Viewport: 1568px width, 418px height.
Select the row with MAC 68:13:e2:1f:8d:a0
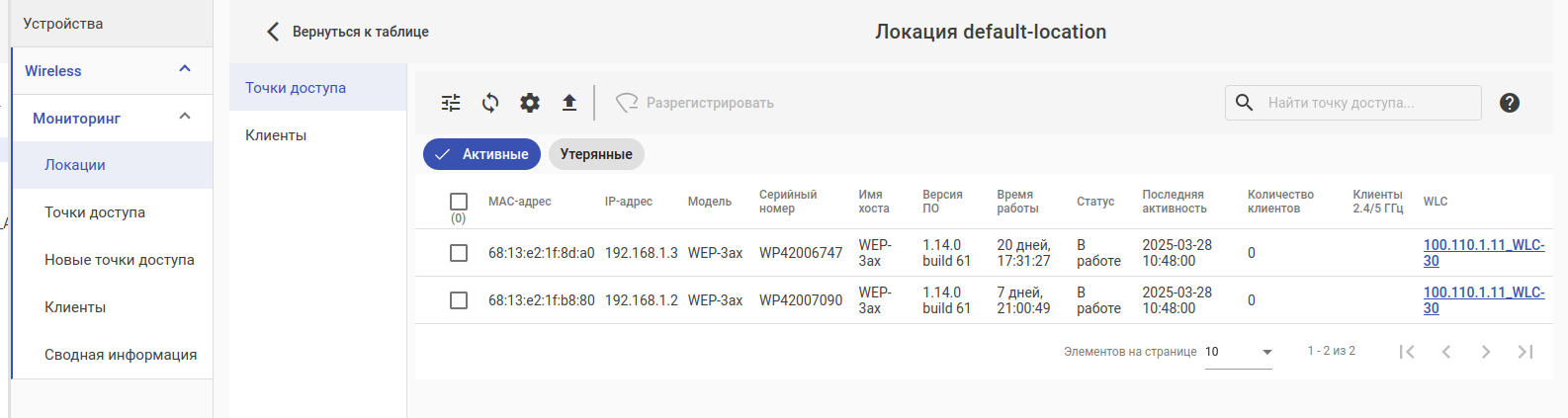click(459, 253)
